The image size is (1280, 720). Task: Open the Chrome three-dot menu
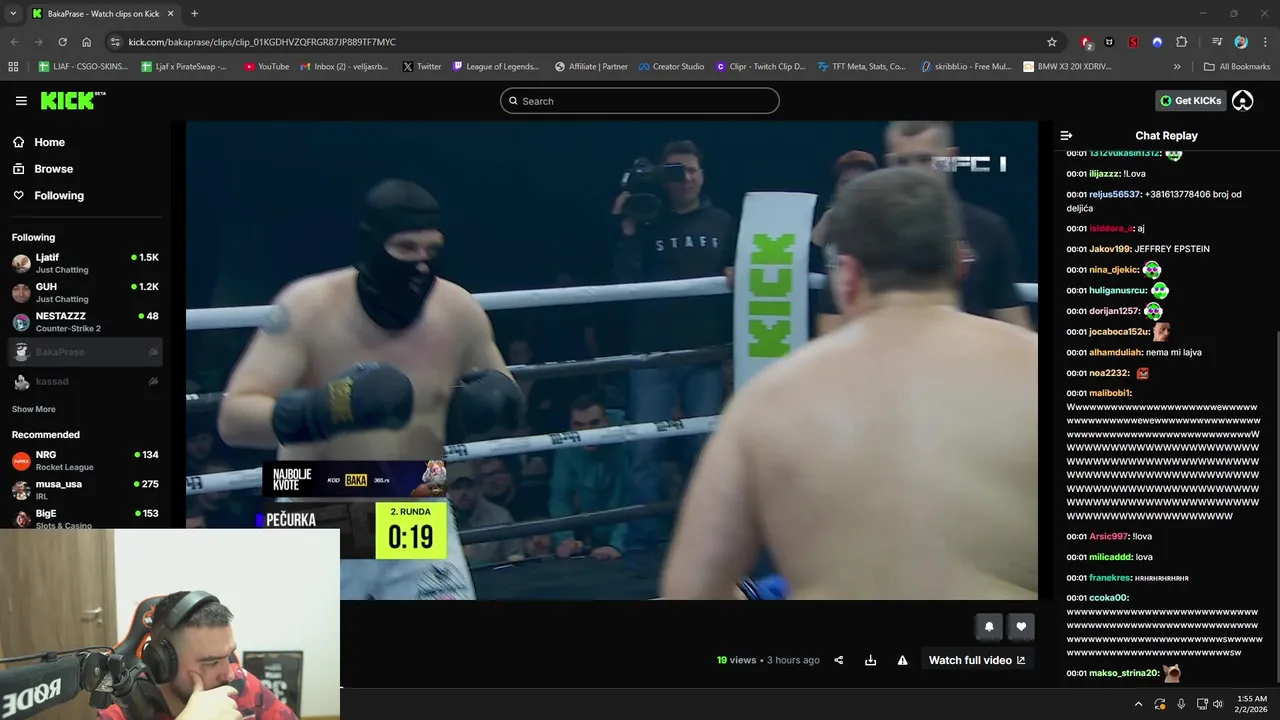coord(1265,42)
